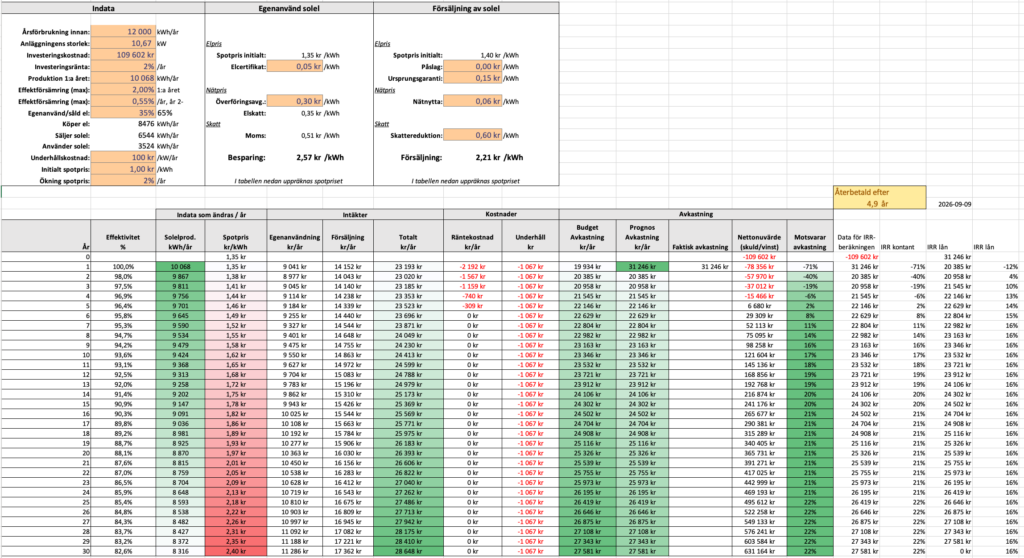Select the Indata som ändras / år header
Image resolution: width=1024 pixels, height=558 pixels.
pos(211,214)
